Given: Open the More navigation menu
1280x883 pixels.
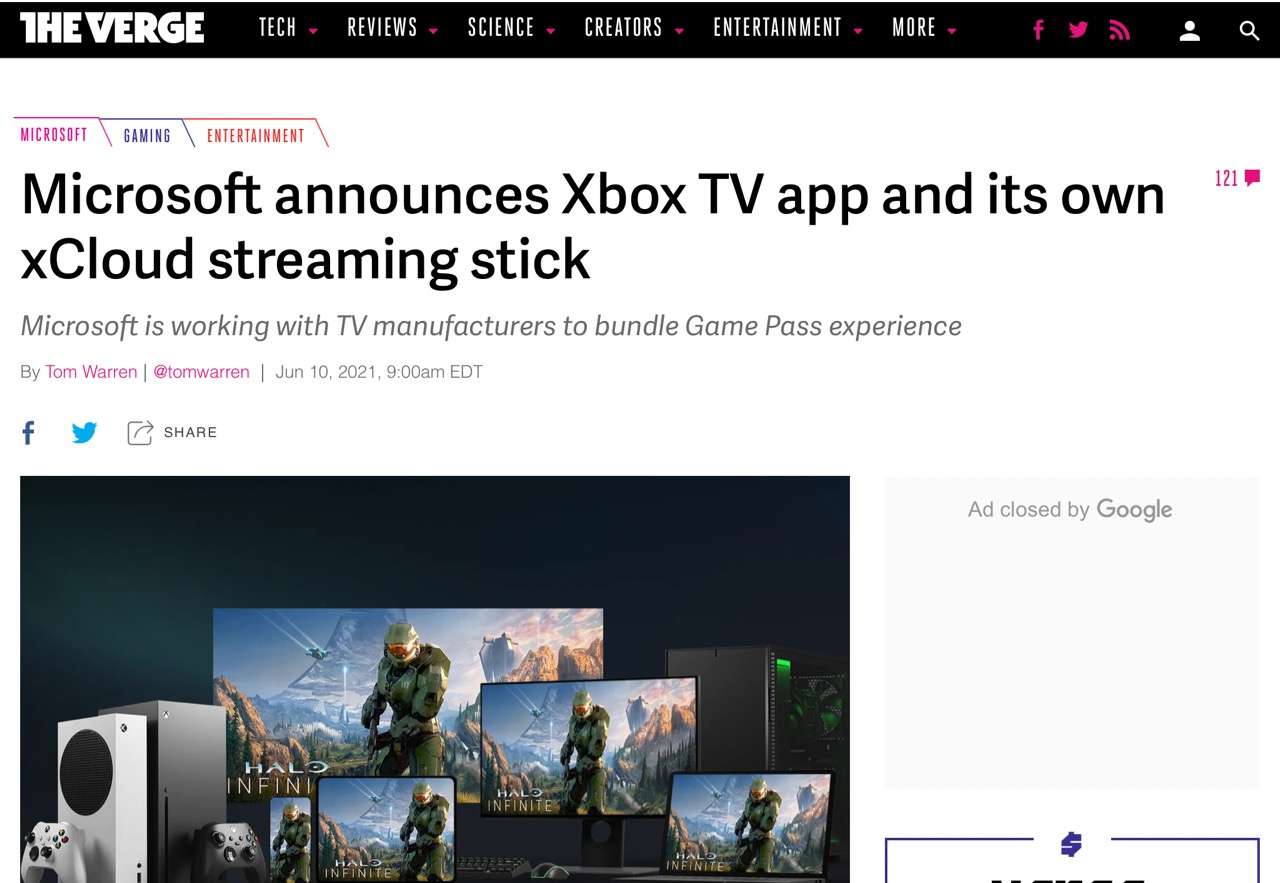Looking at the screenshot, I should click(x=914, y=28).
